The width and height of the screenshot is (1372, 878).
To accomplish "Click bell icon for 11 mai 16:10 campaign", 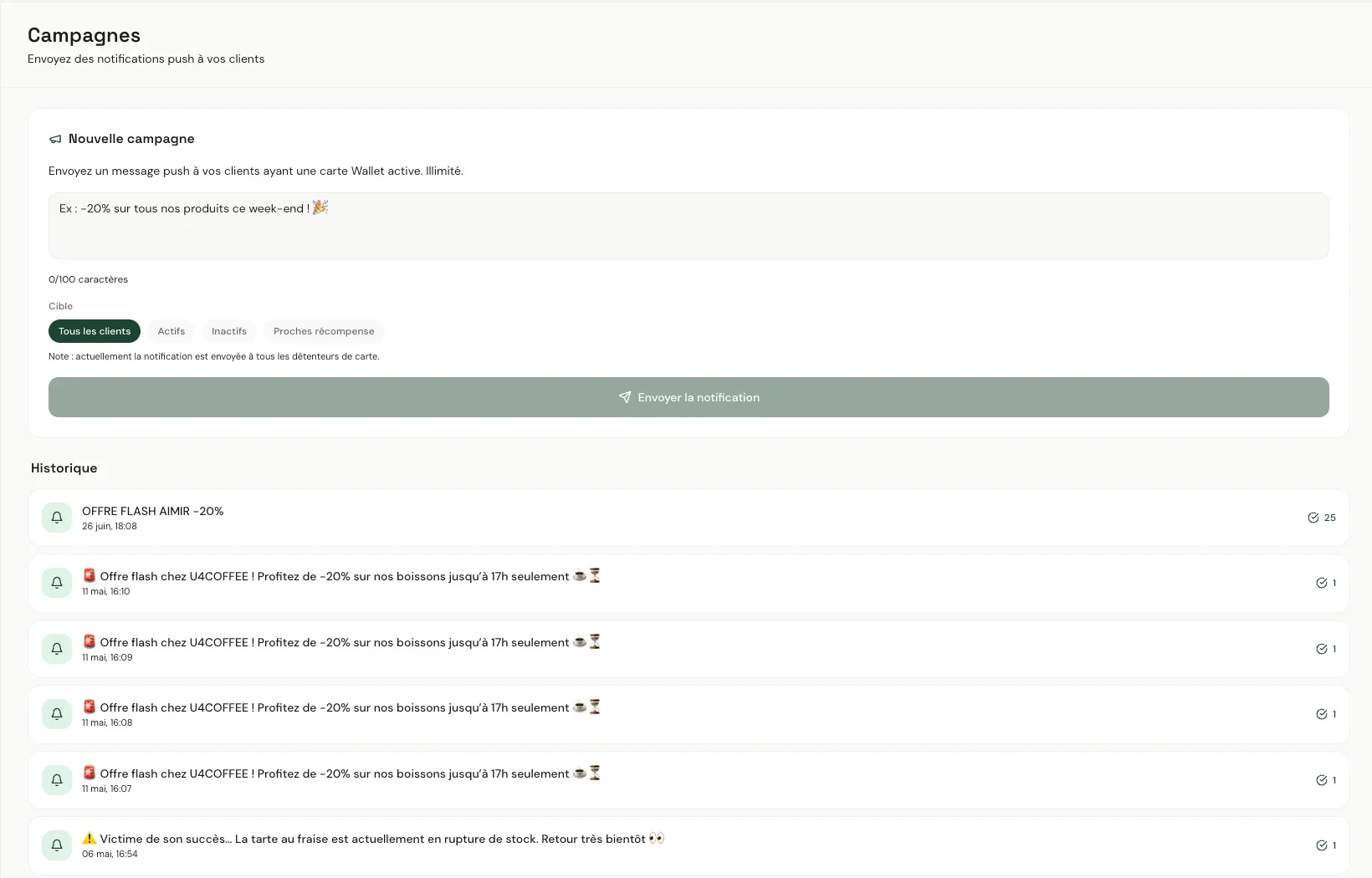I will pos(57,583).
